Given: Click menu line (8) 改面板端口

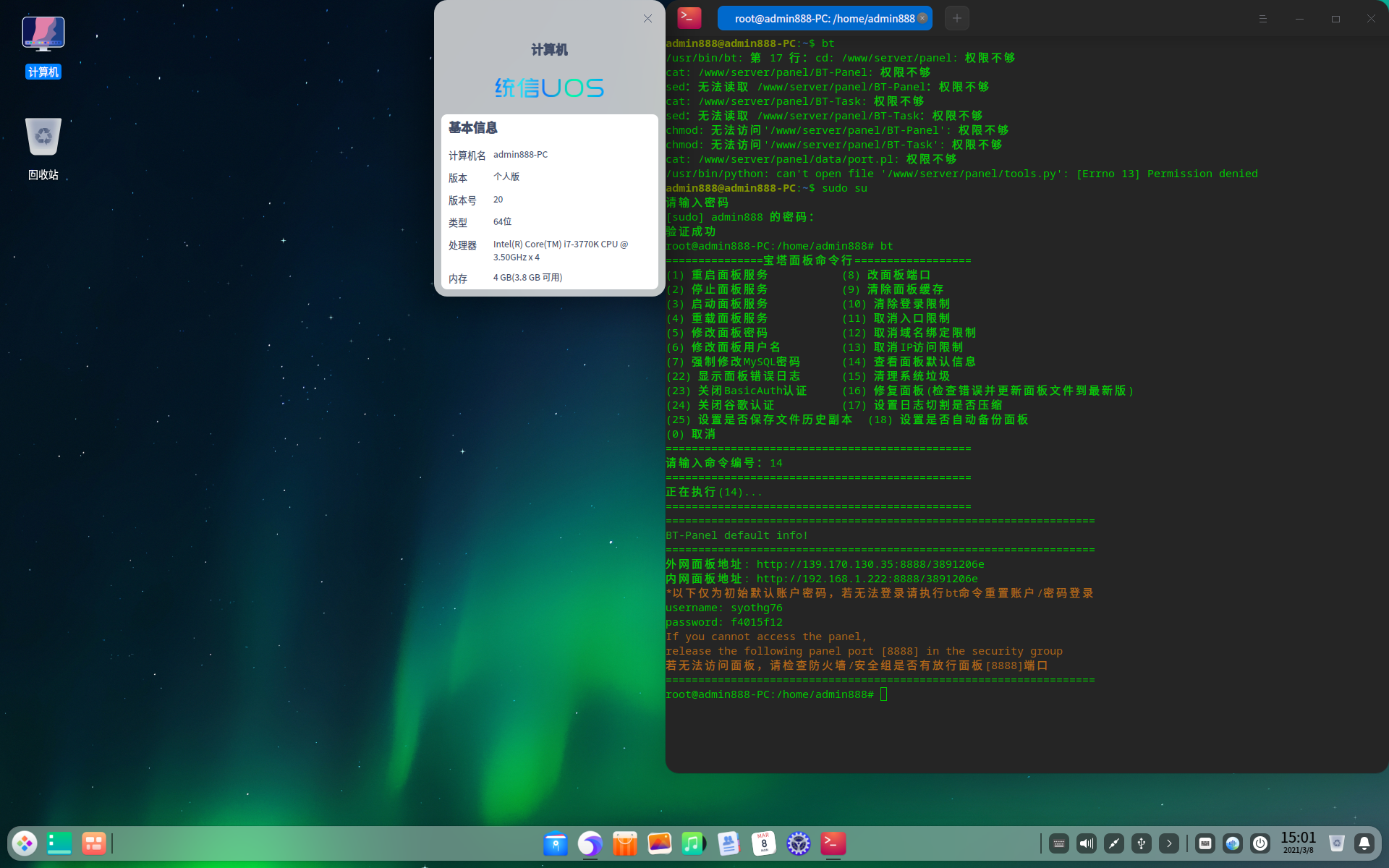Looking at the screenshot, I should pyautogui.click(x=886, y=275).
